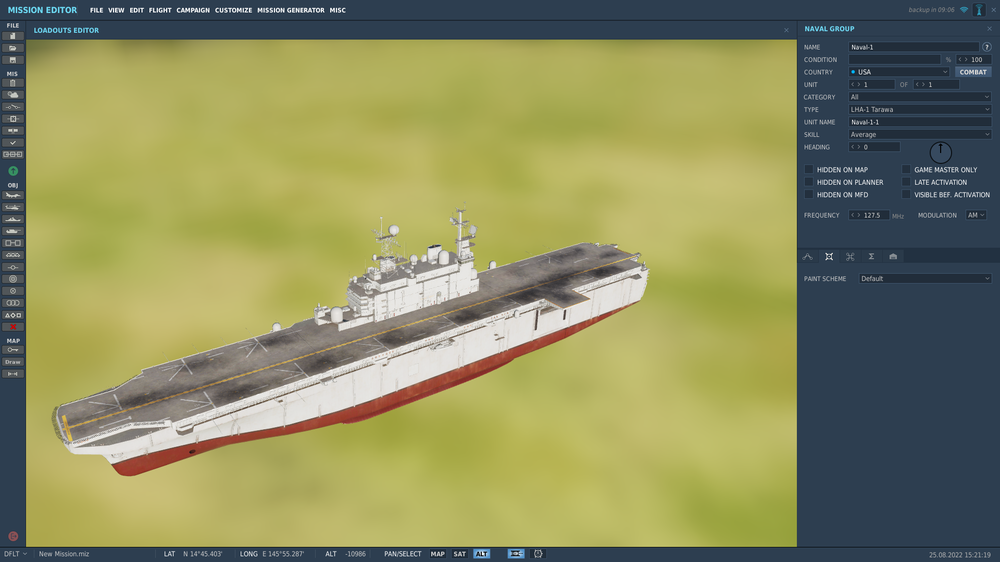Open the Country dropdown showing USA
The image size is (1000, 562).
[x=899, y=72]
